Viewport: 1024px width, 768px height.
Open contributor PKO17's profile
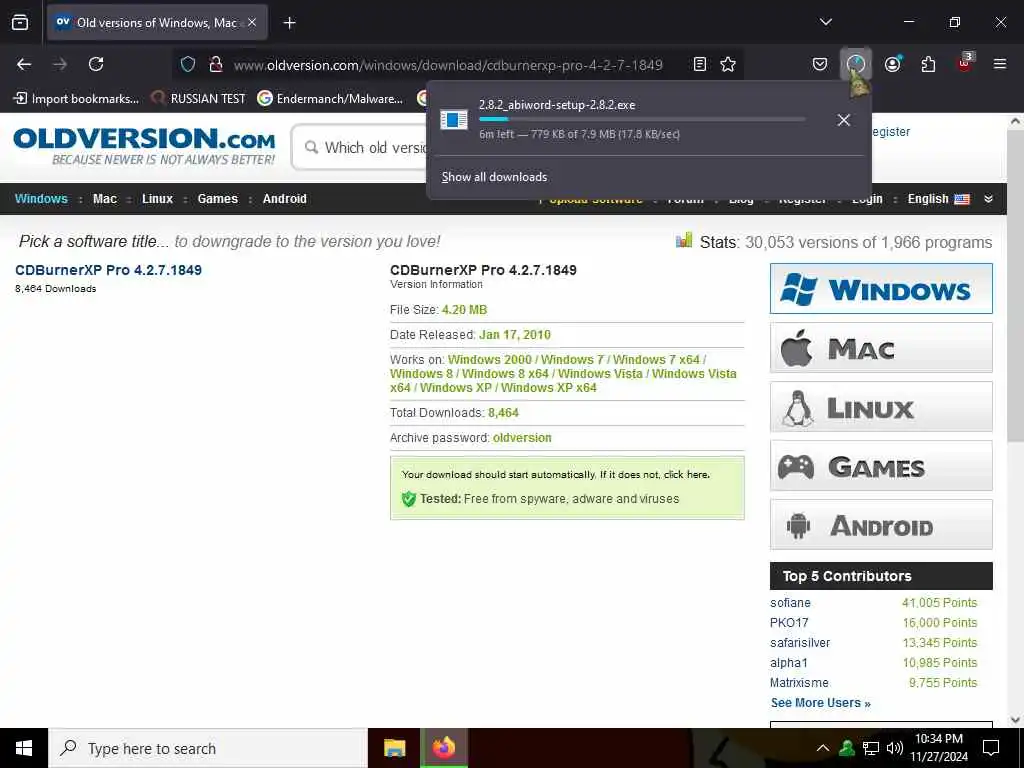click(x=789, y=622)
